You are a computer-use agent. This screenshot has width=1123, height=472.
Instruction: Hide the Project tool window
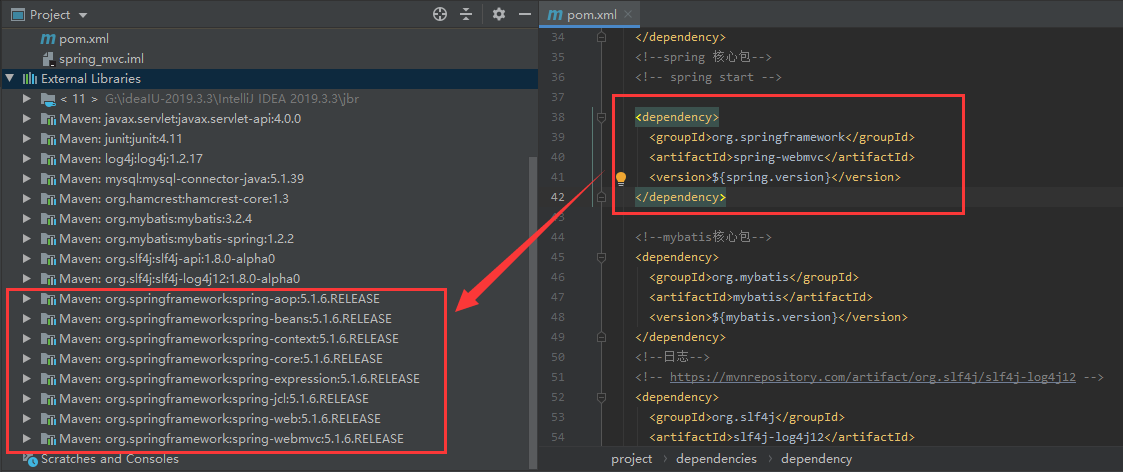click(x=524, y=14)
